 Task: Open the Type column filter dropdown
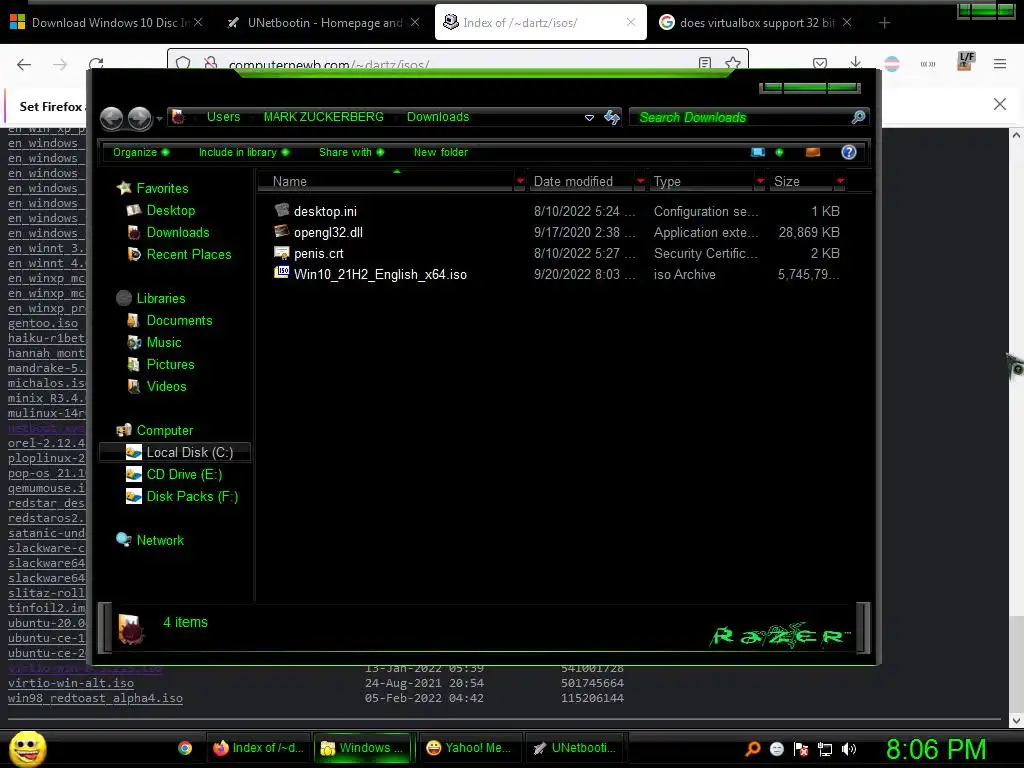[x=760, y=181]
